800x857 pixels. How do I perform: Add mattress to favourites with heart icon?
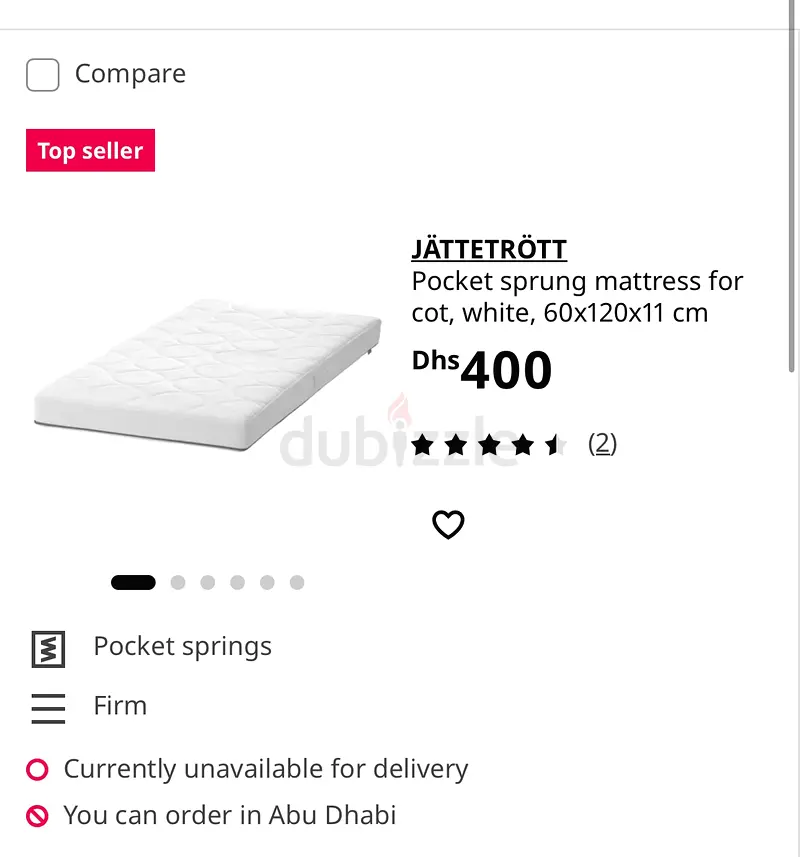[x=448, y=524]
